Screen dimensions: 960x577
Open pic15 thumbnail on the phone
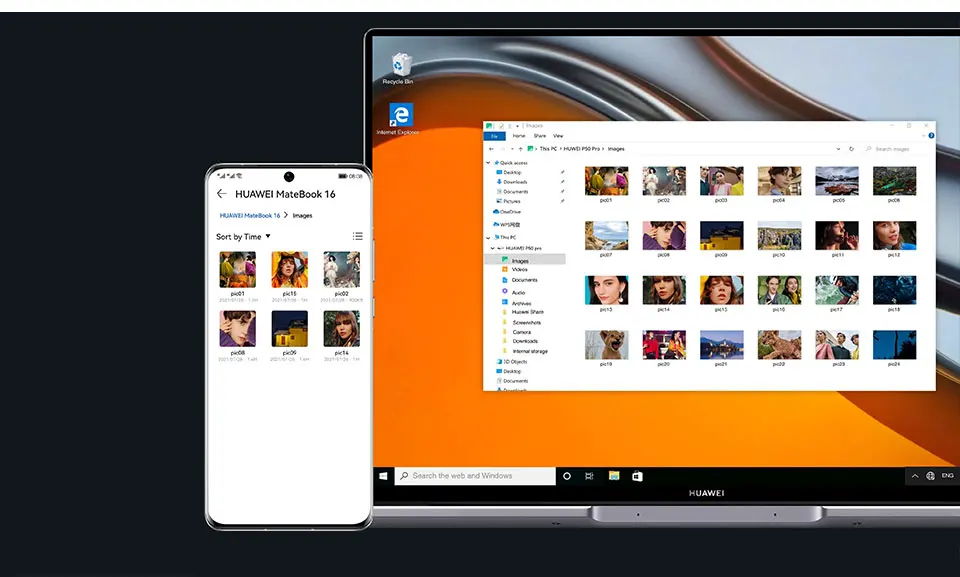[x=290, y=270]
